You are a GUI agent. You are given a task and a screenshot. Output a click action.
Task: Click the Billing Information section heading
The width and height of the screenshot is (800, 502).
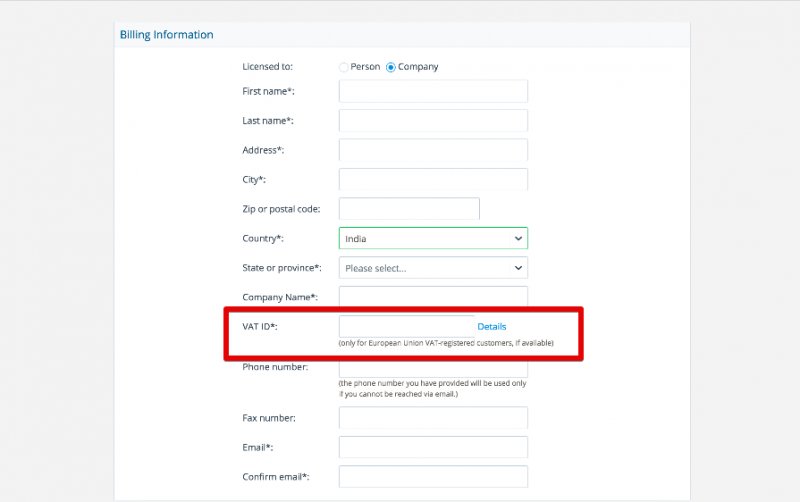tap(166, 35)
